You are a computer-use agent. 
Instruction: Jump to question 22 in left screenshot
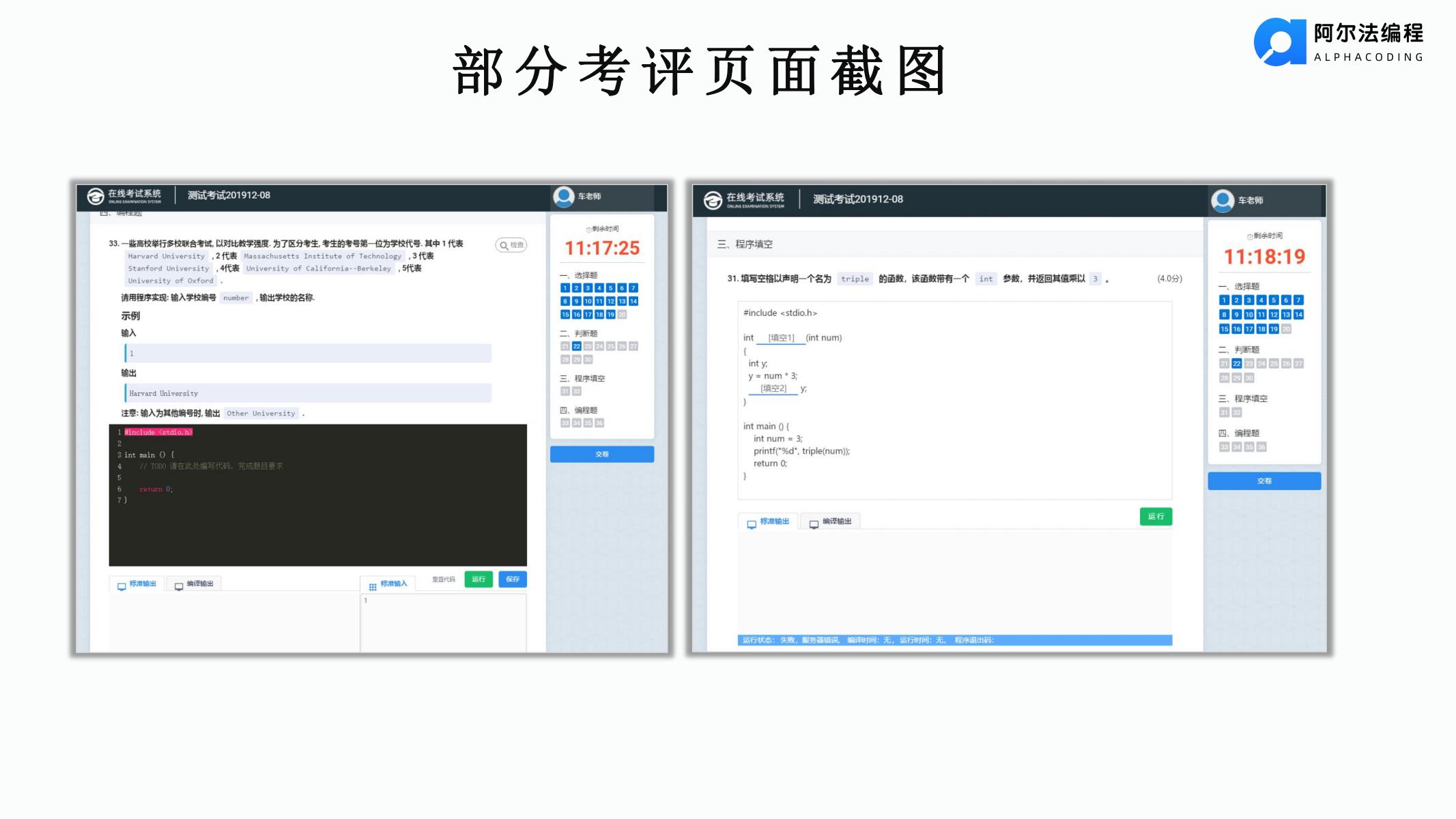click(x=577, y=347)
